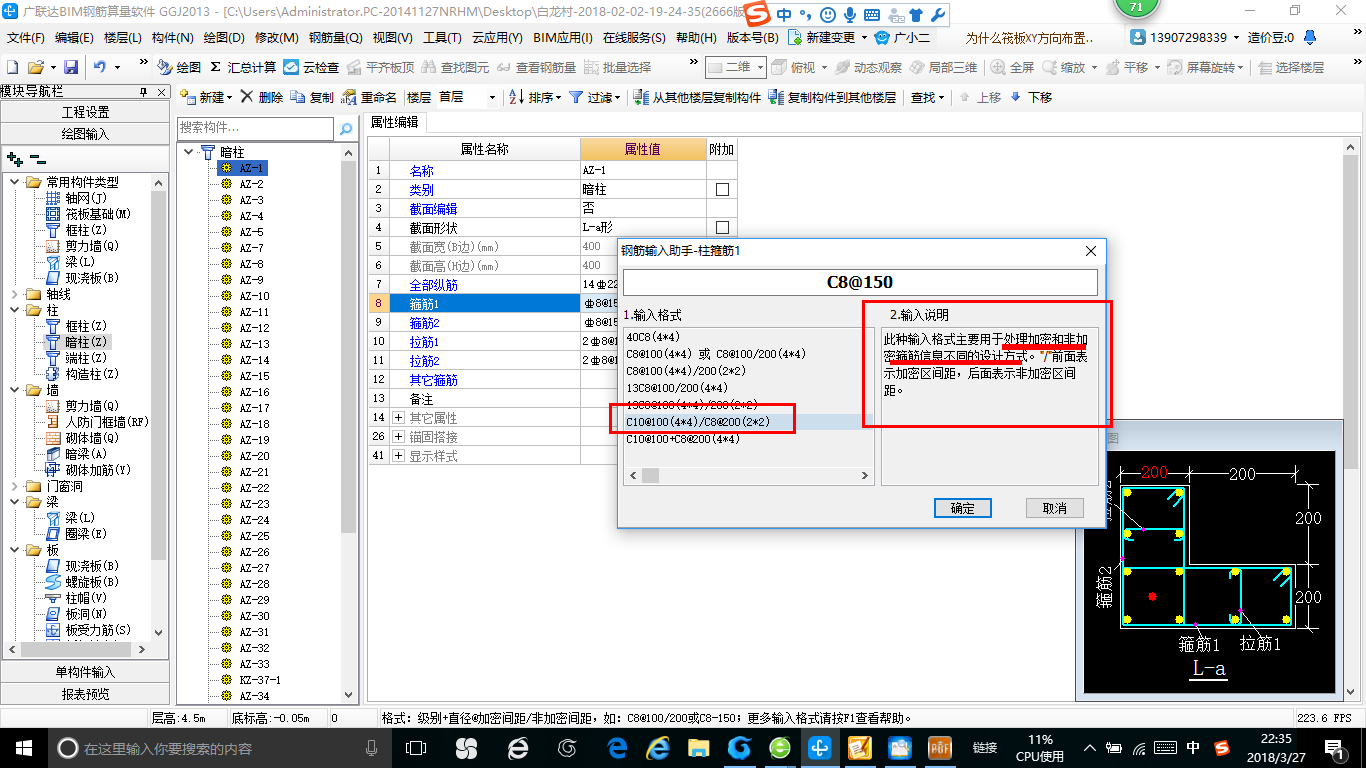Select 筏板基础(M) in component tree
The height and width of the screenshot is (768, 1366).
pos(88,214)
